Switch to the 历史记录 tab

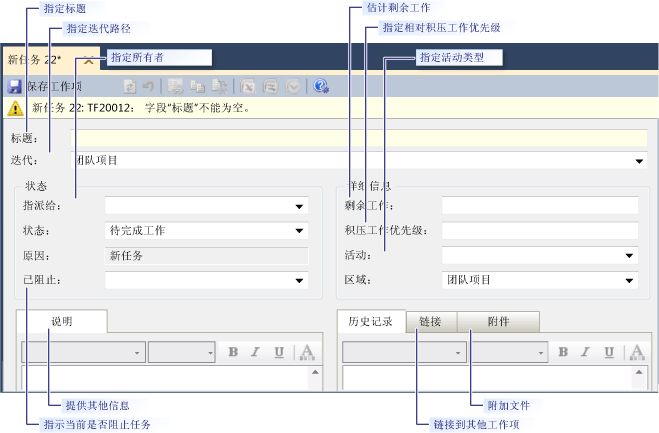tap(371, 322)
